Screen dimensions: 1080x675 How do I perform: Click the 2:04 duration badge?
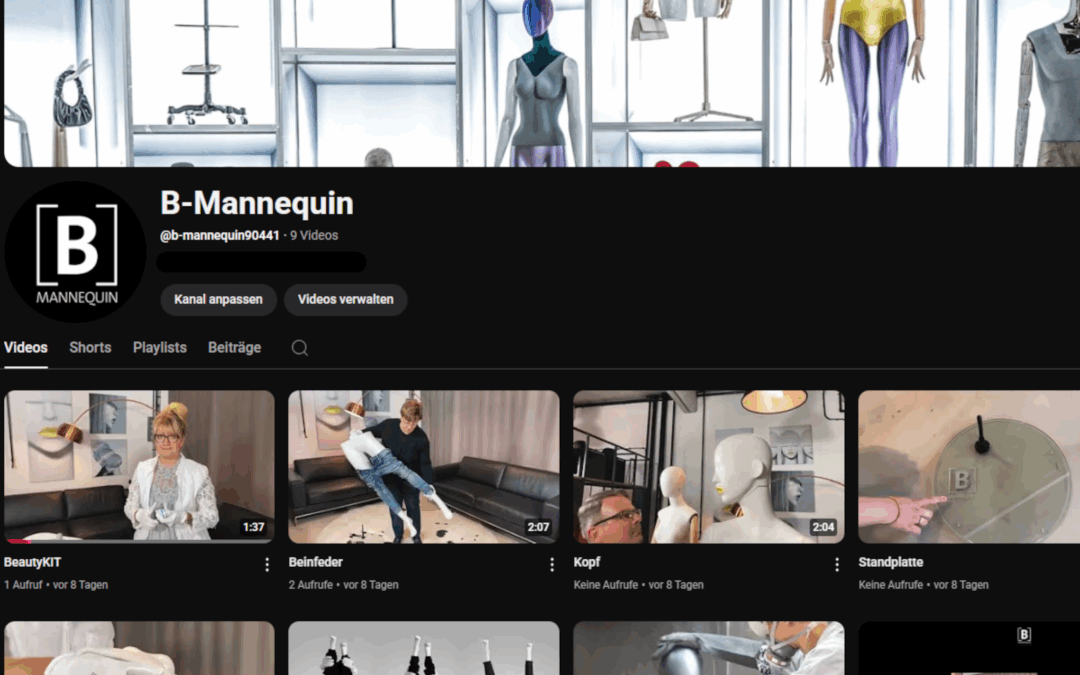click(823, 527)
